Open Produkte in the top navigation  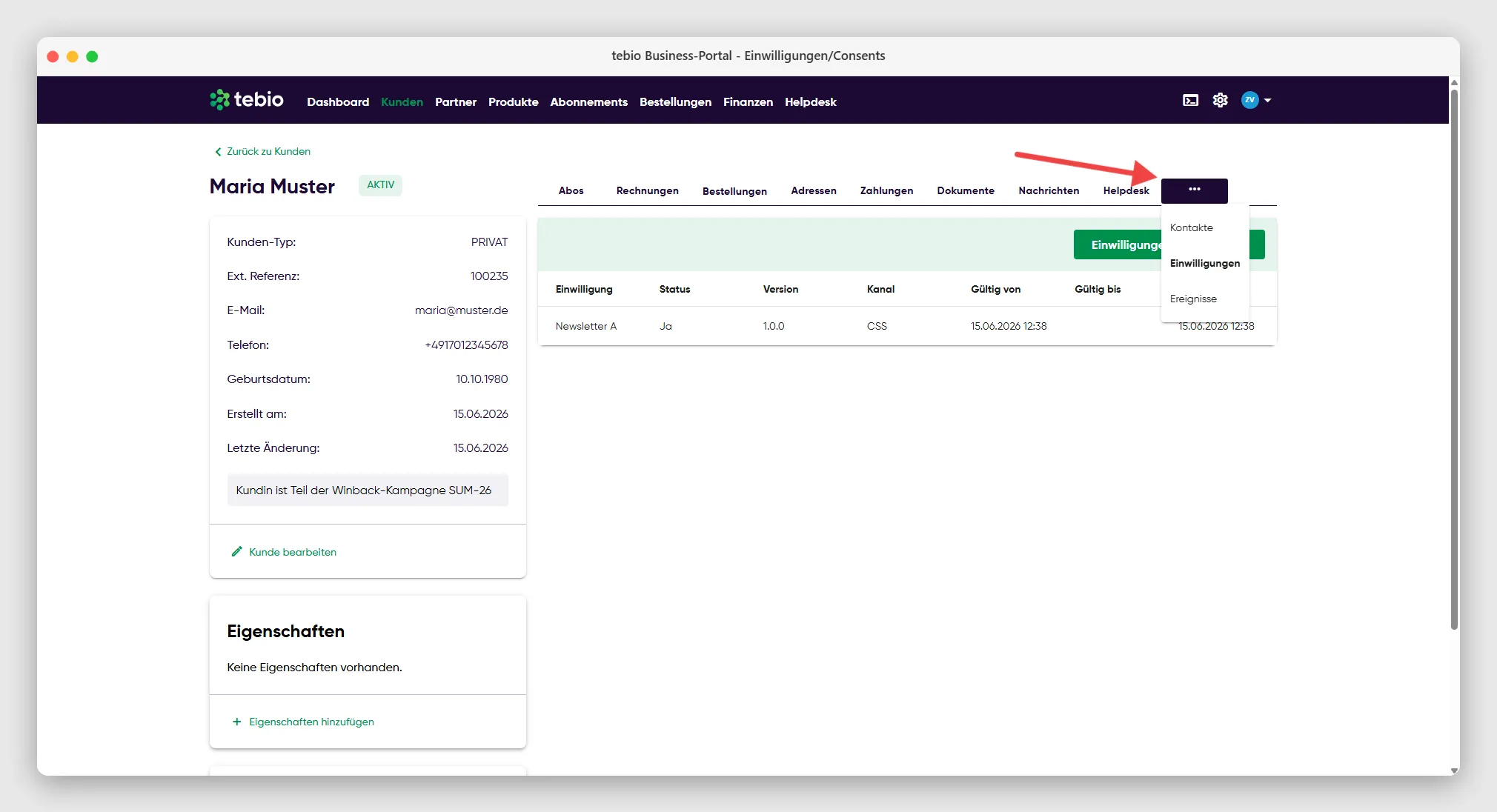pyautogui.click(x=513, y=102)
